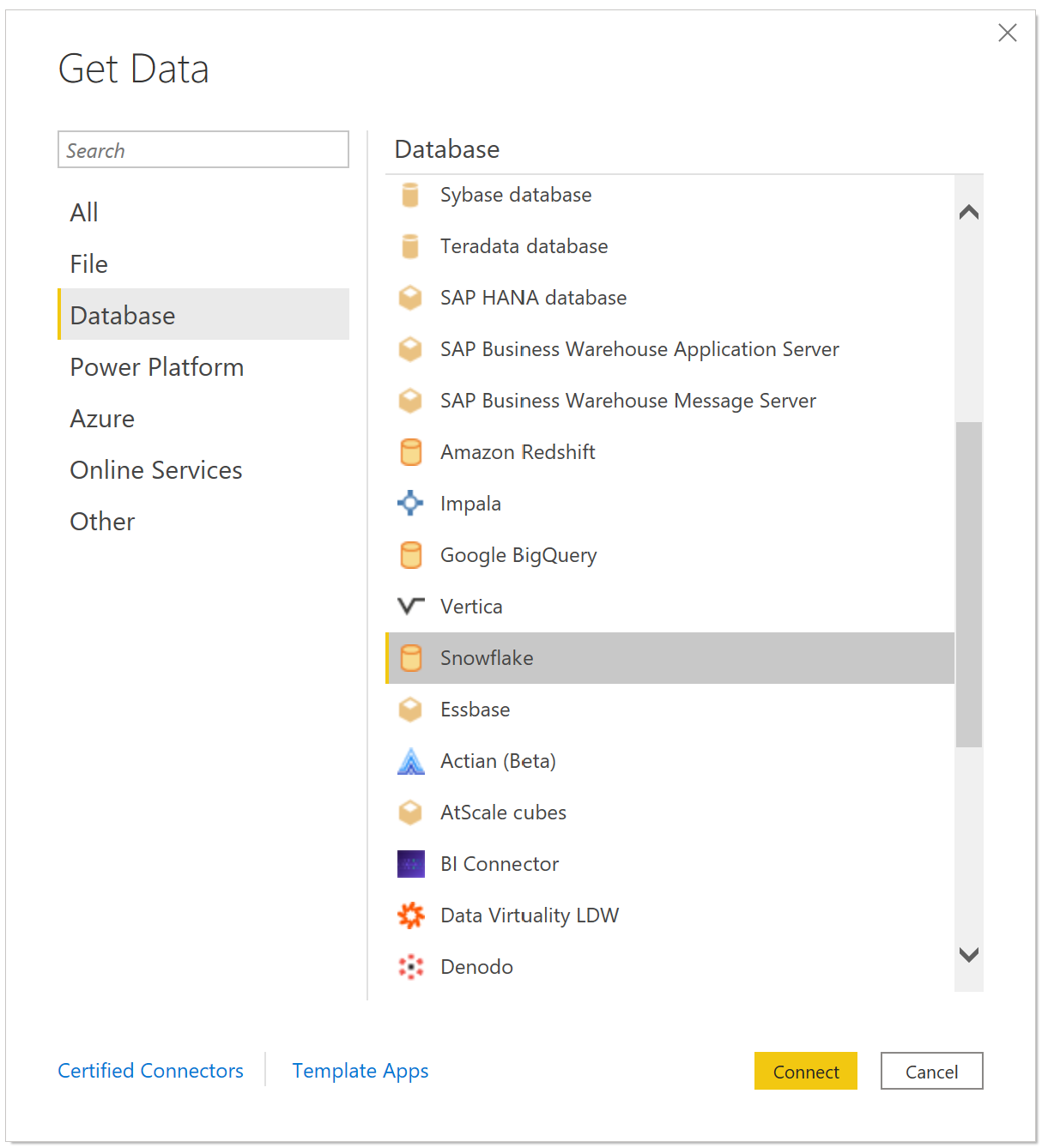Open the Certified Connectors link
The height and width of the screenshot is (1148, 1042).
pyautogui.click(x=150, y=1071)
